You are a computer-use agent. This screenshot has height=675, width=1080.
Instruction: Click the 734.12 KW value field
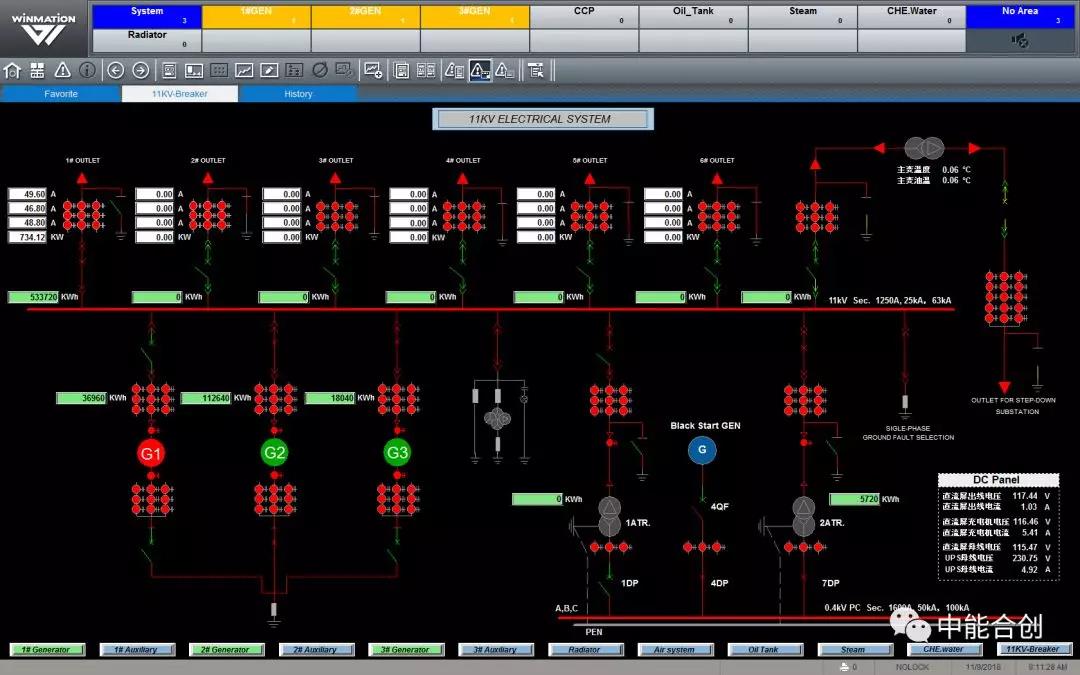[x=28, y=237]
